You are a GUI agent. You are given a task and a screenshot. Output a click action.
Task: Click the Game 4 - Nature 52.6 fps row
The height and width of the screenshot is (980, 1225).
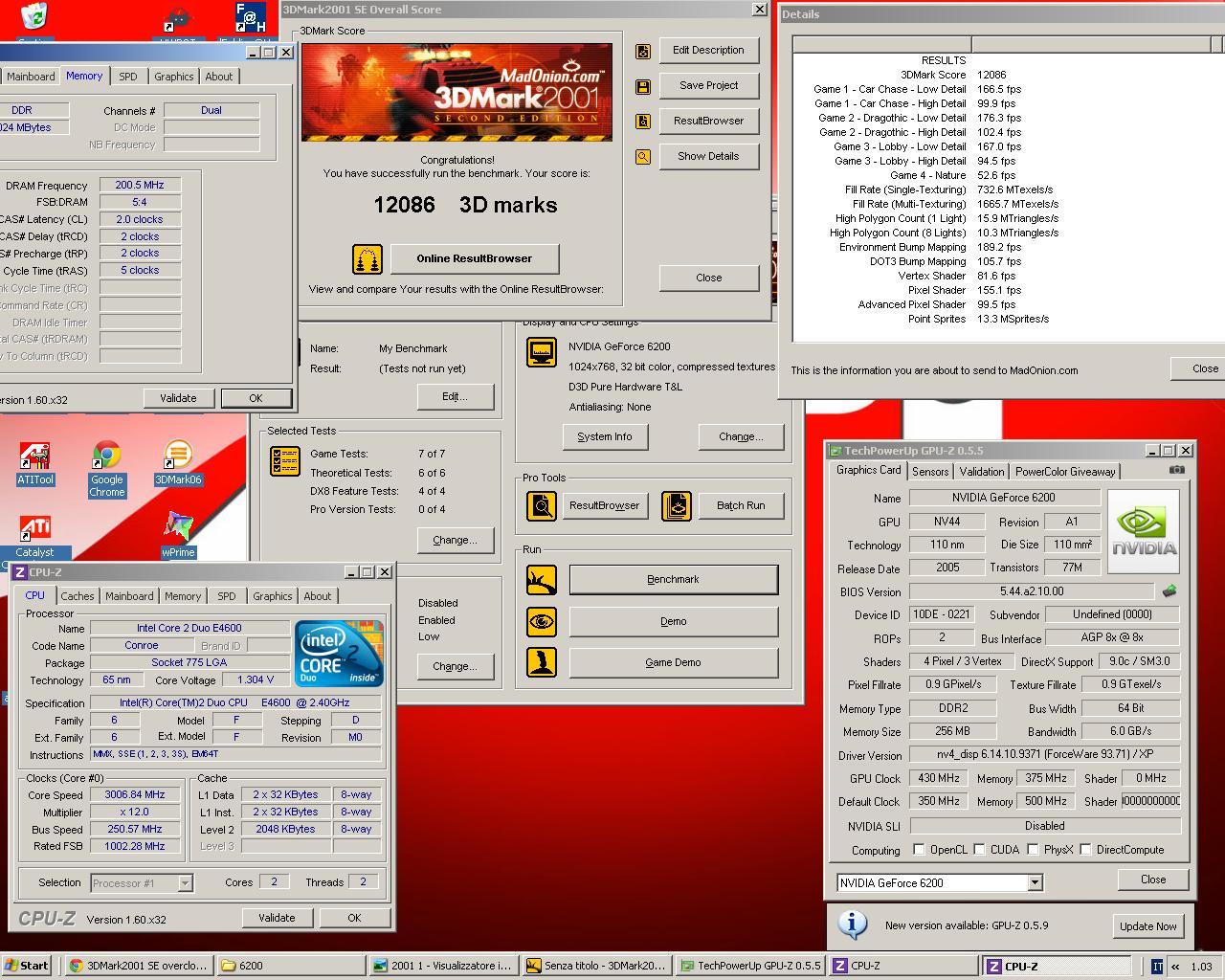pyautogui.click(x=953, y=175)
